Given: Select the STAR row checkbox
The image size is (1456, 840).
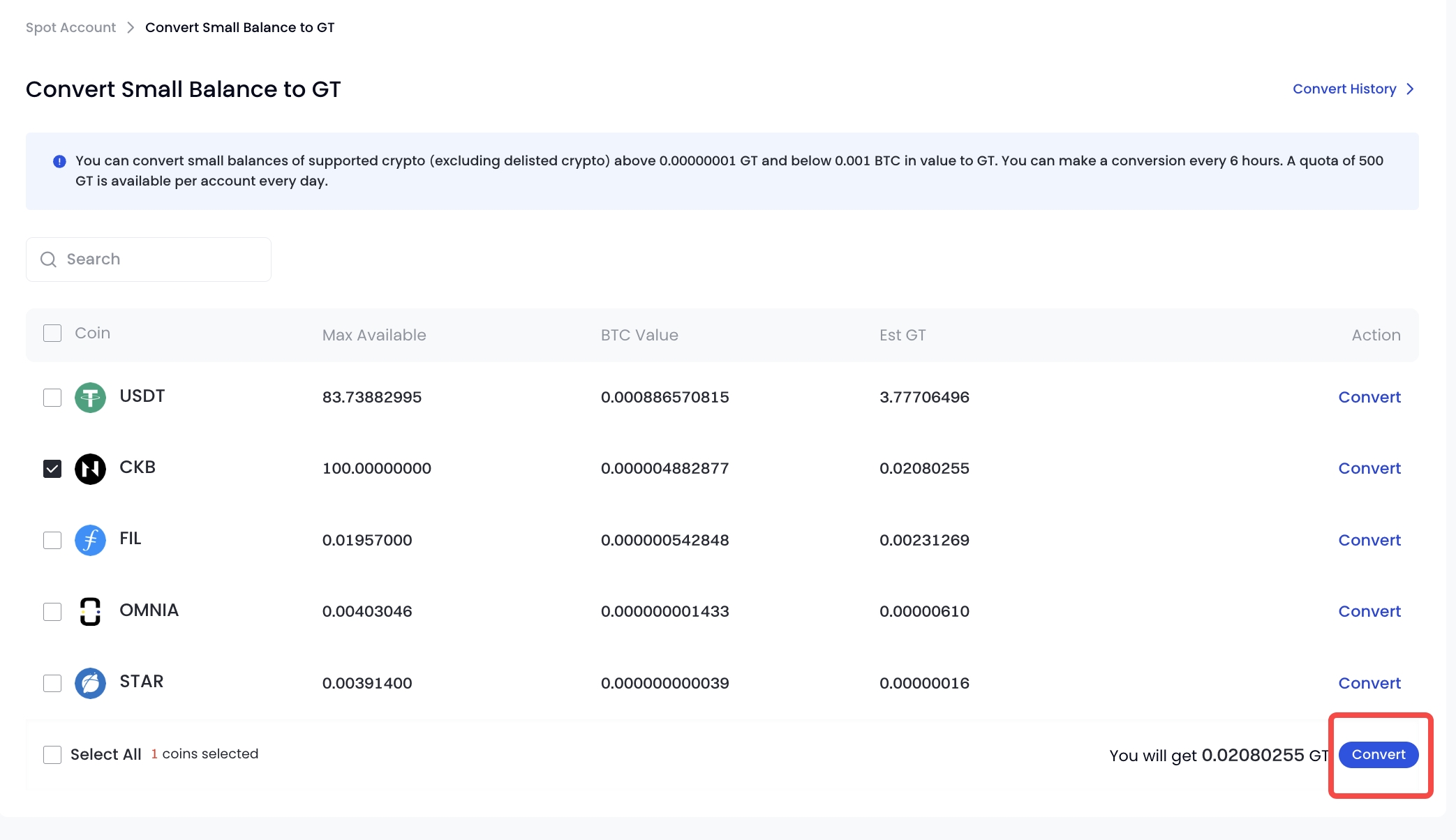Looking at the screenshot, I should click(x=52, y=683).
